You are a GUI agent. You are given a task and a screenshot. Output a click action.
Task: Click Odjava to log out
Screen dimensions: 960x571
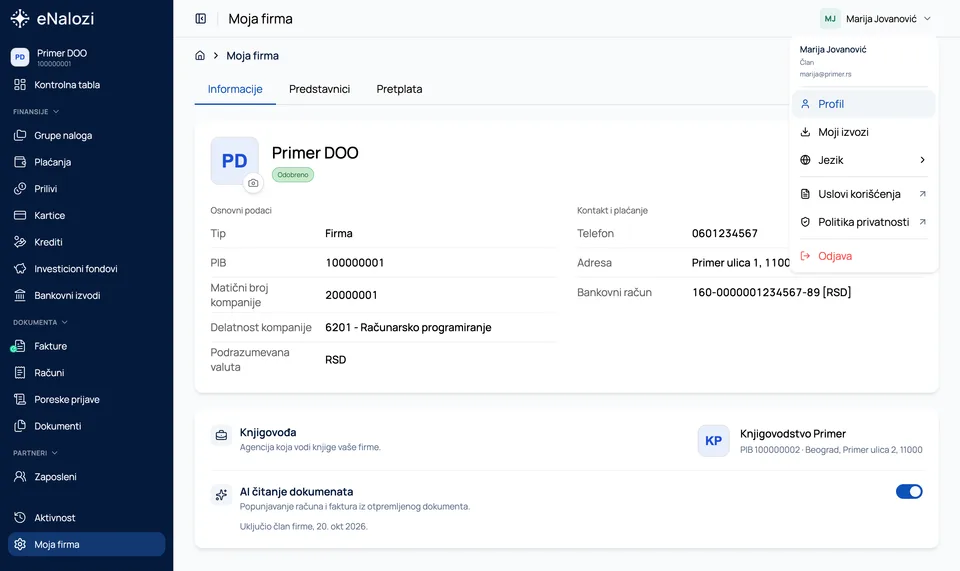pos(863,256)
